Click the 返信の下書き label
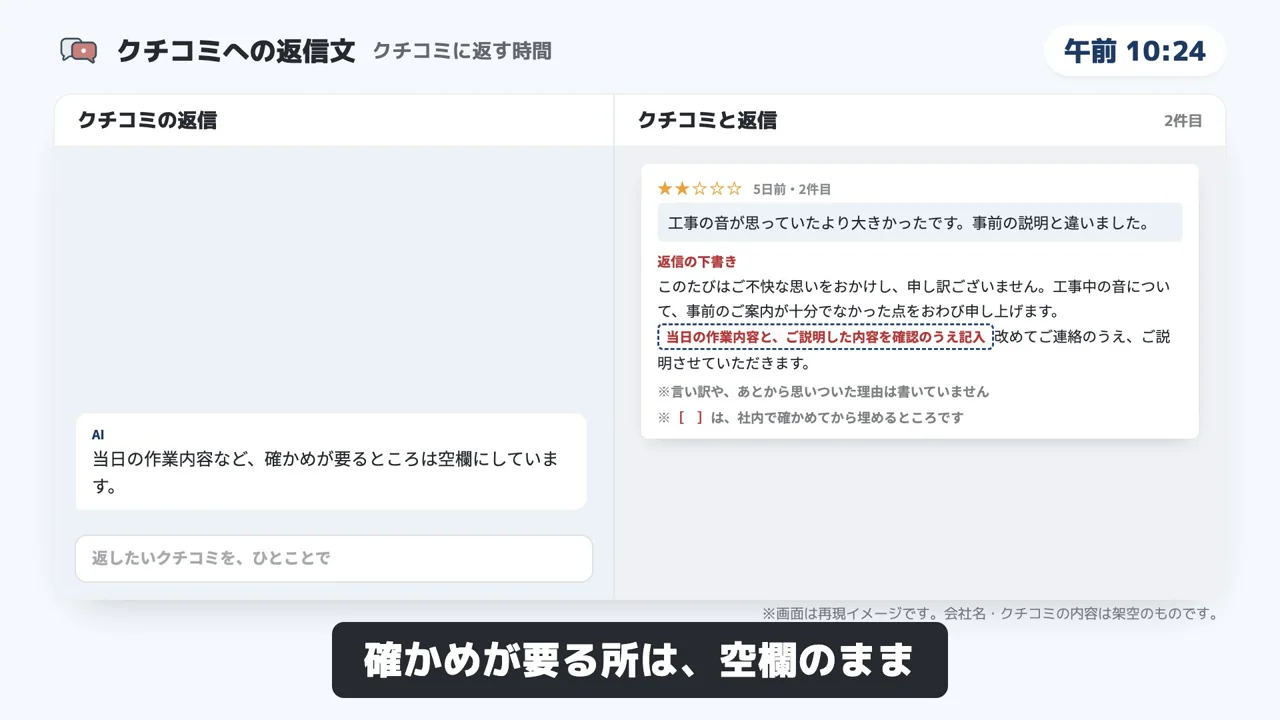 [697, 262]
